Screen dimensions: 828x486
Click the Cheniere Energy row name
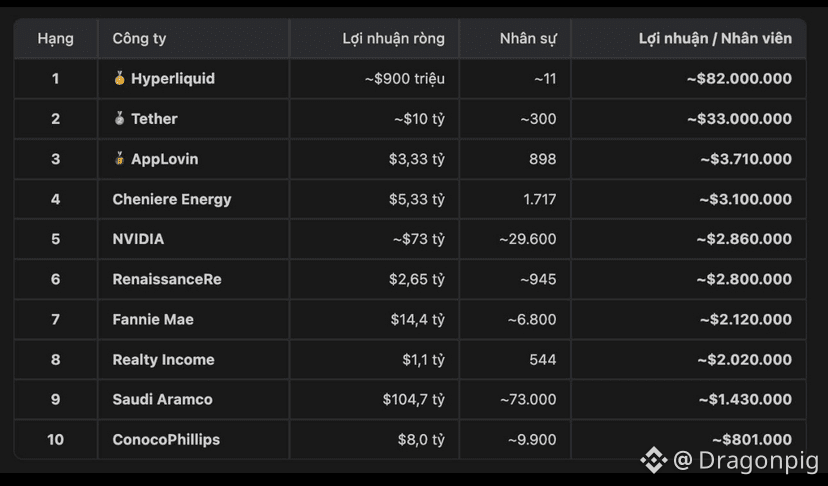[x=172, y=199]
